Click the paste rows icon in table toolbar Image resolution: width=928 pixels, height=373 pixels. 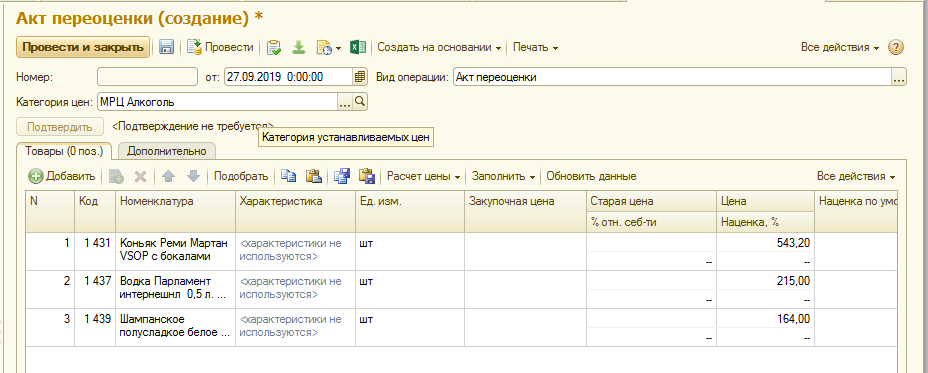tap(313, 176)
